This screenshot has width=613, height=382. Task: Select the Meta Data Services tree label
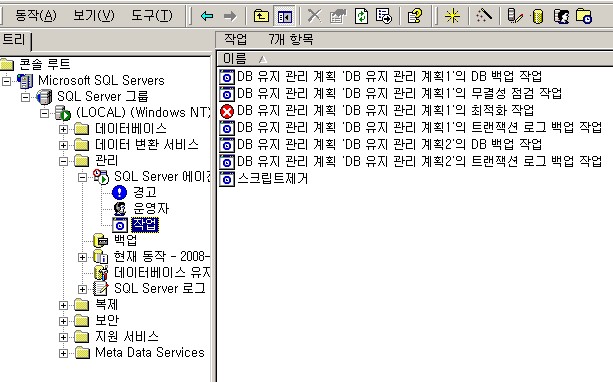point(150,353)
